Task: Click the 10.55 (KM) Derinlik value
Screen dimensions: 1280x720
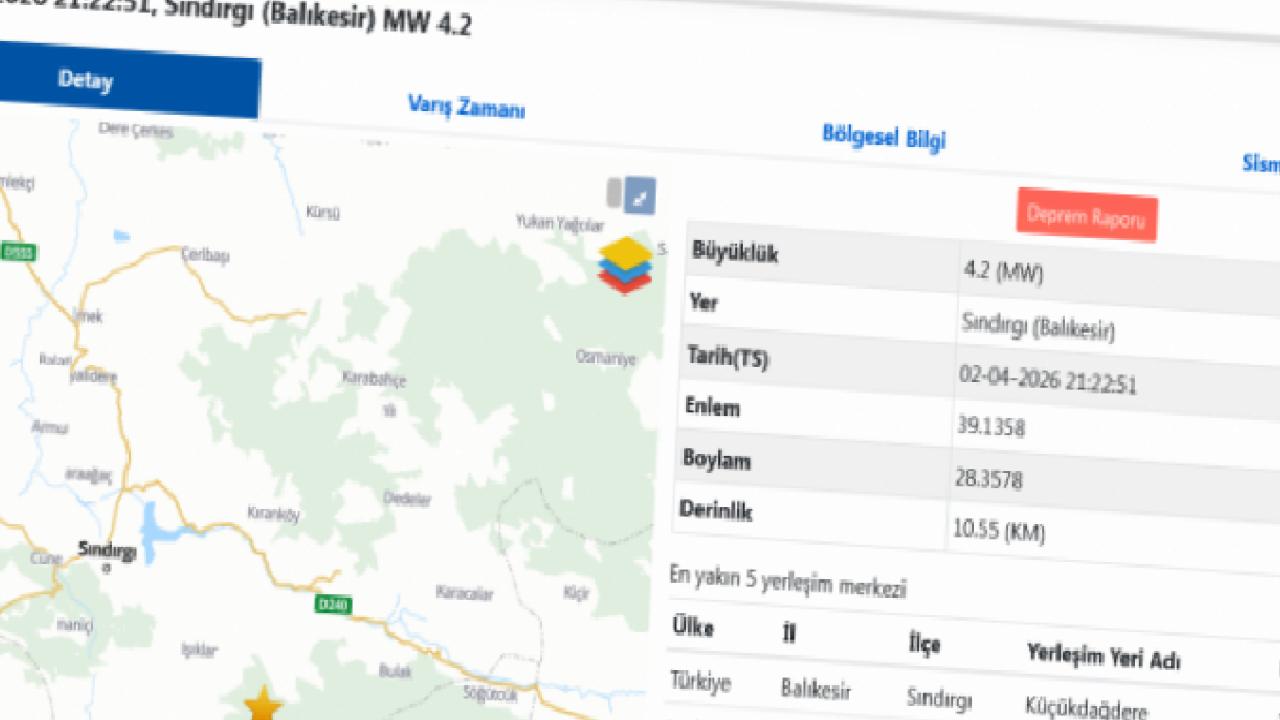Action: pos(998,531)
